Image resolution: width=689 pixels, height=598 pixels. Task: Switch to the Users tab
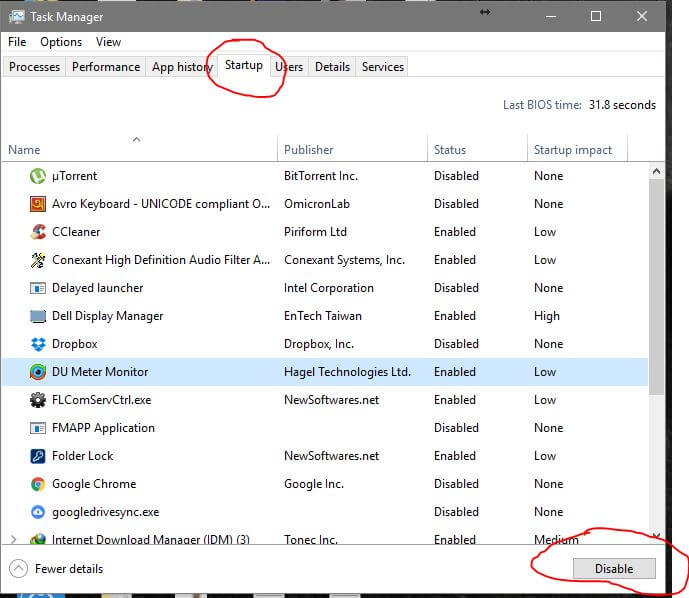289,67
